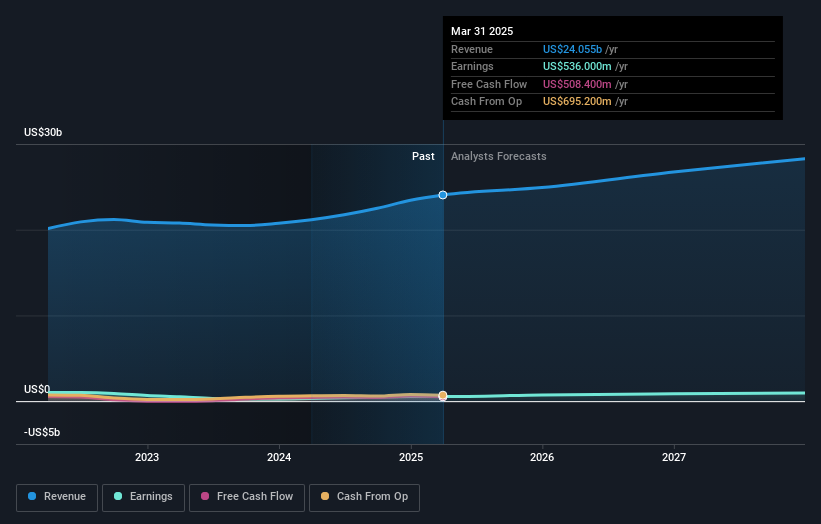
Task: Toggle the Revenue legend button
Action: click(57, 497)
